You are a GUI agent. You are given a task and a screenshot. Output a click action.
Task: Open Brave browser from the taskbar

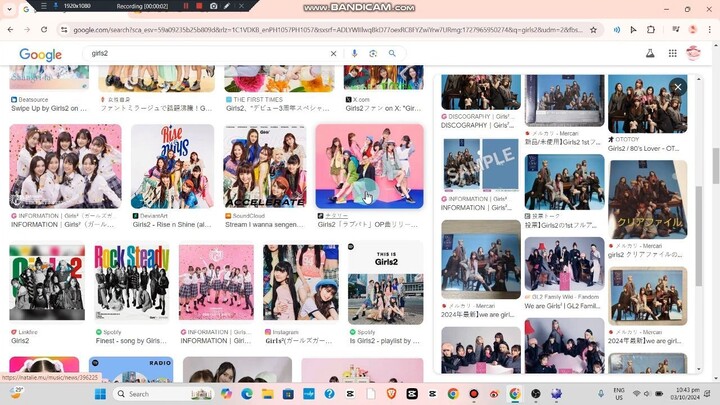pyautogui.click(x=391, y=394)
